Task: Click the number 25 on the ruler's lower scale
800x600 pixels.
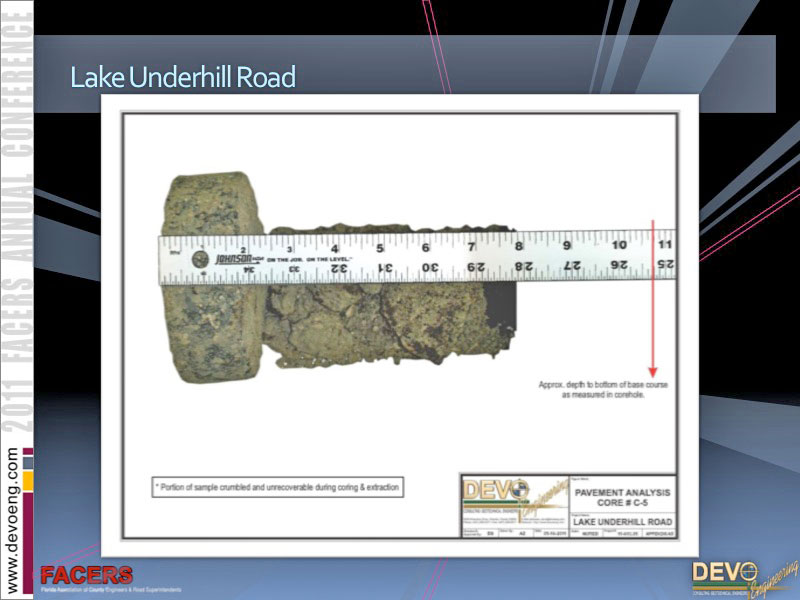Action: (664, 265)
